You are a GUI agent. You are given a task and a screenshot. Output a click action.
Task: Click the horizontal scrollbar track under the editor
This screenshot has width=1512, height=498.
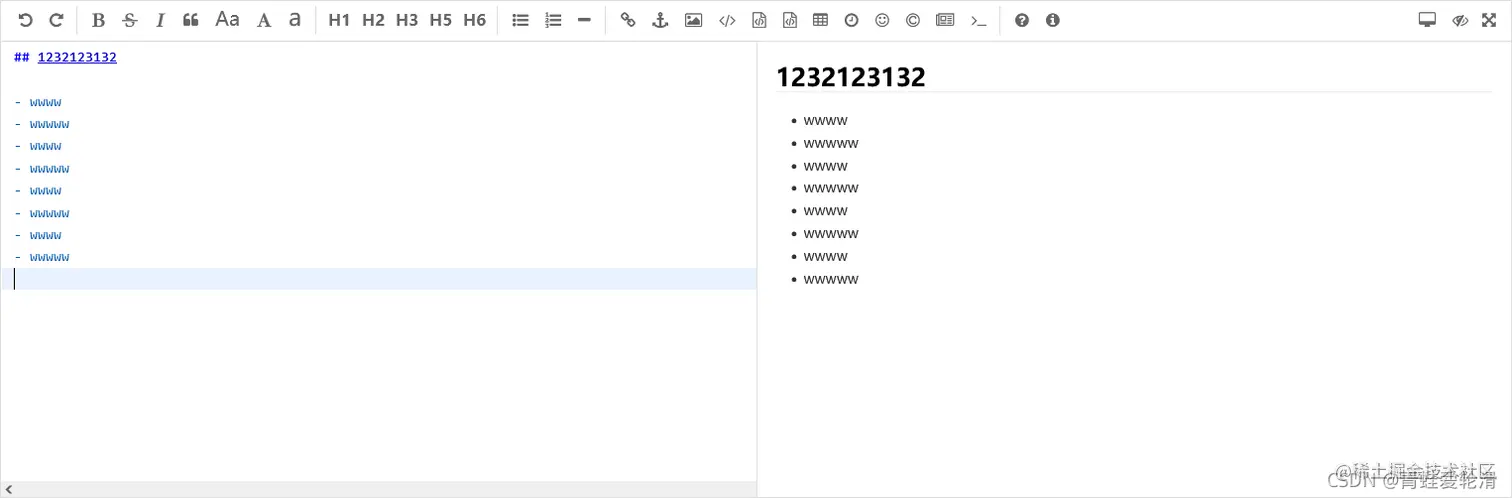tap(385, 489)
